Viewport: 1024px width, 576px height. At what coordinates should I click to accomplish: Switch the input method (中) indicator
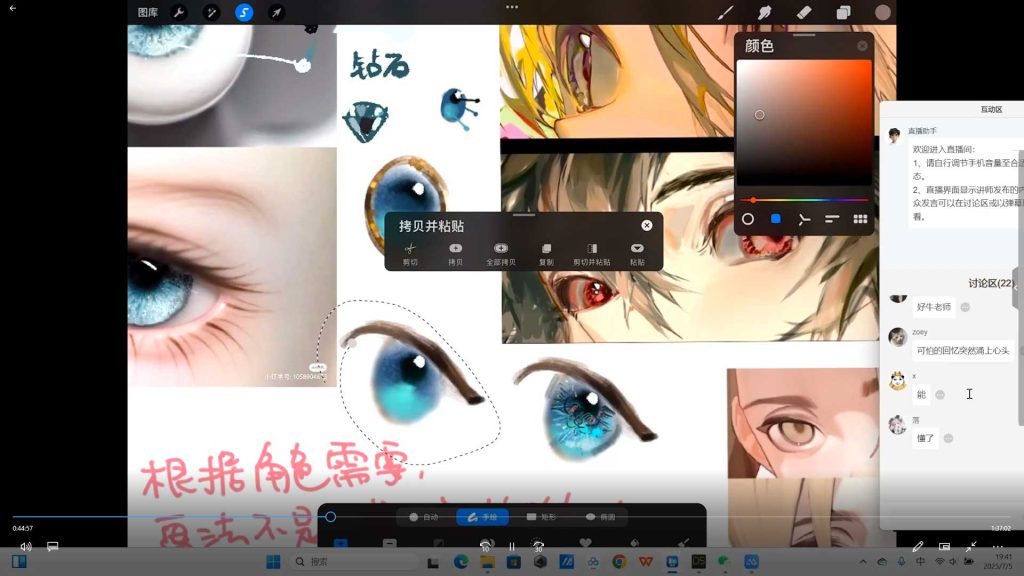(920, 562)
